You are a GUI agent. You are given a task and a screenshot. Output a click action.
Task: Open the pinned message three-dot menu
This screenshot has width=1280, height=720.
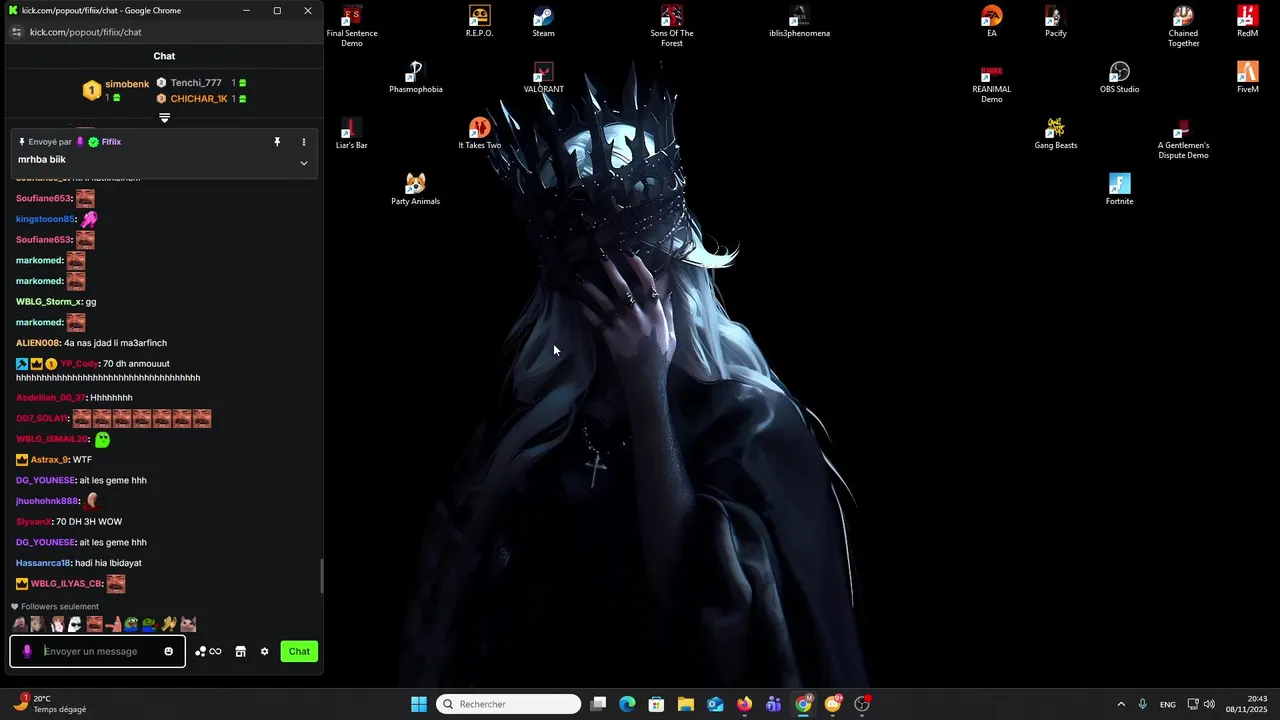click(x=304, y=142)
